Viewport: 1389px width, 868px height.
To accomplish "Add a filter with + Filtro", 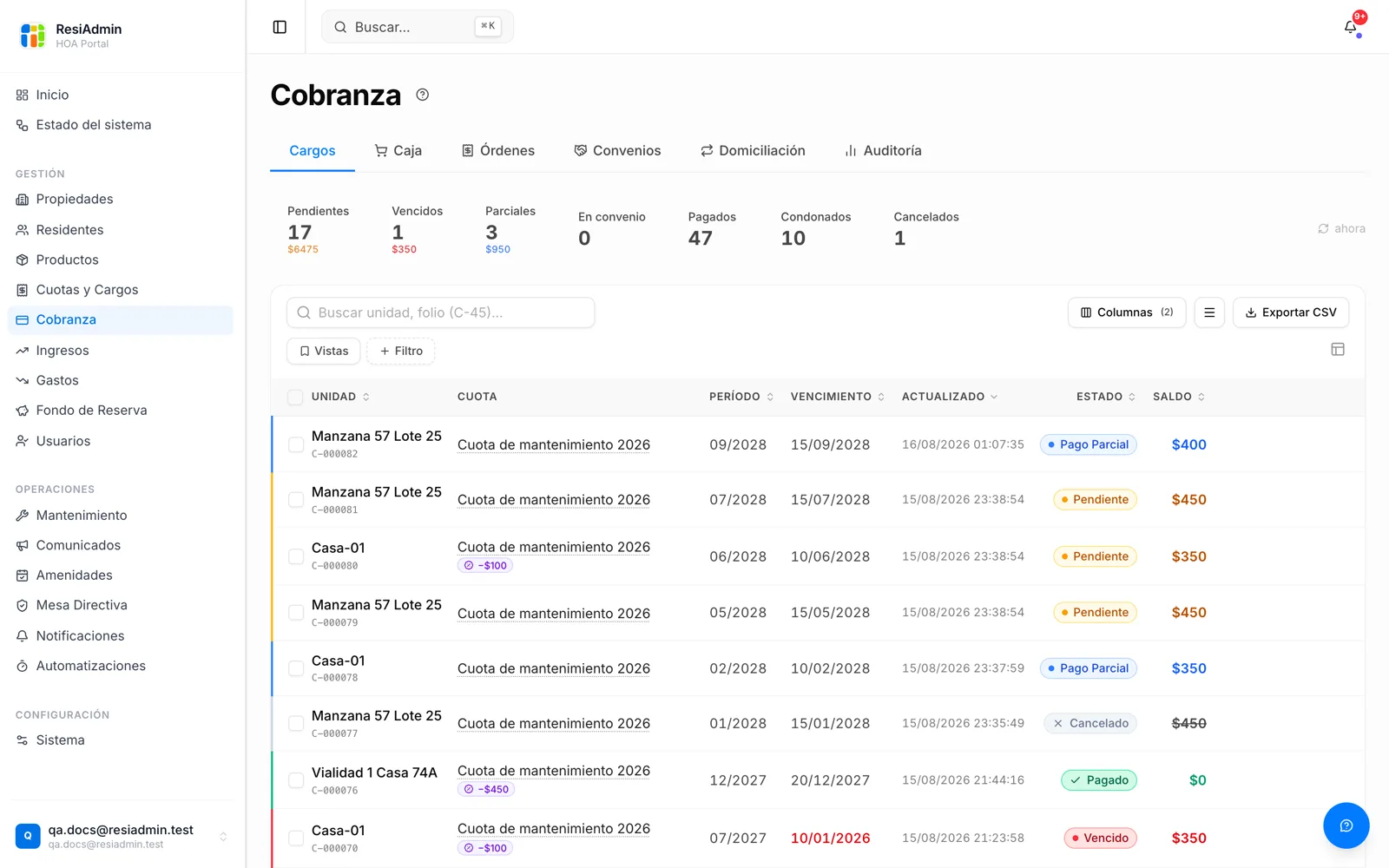I will coord(401,351).
